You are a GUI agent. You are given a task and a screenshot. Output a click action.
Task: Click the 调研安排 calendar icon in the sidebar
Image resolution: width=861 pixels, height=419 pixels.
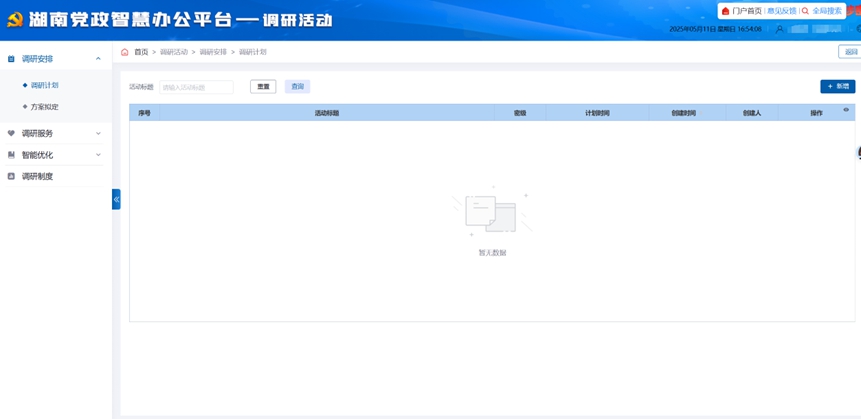pos(11,59)
